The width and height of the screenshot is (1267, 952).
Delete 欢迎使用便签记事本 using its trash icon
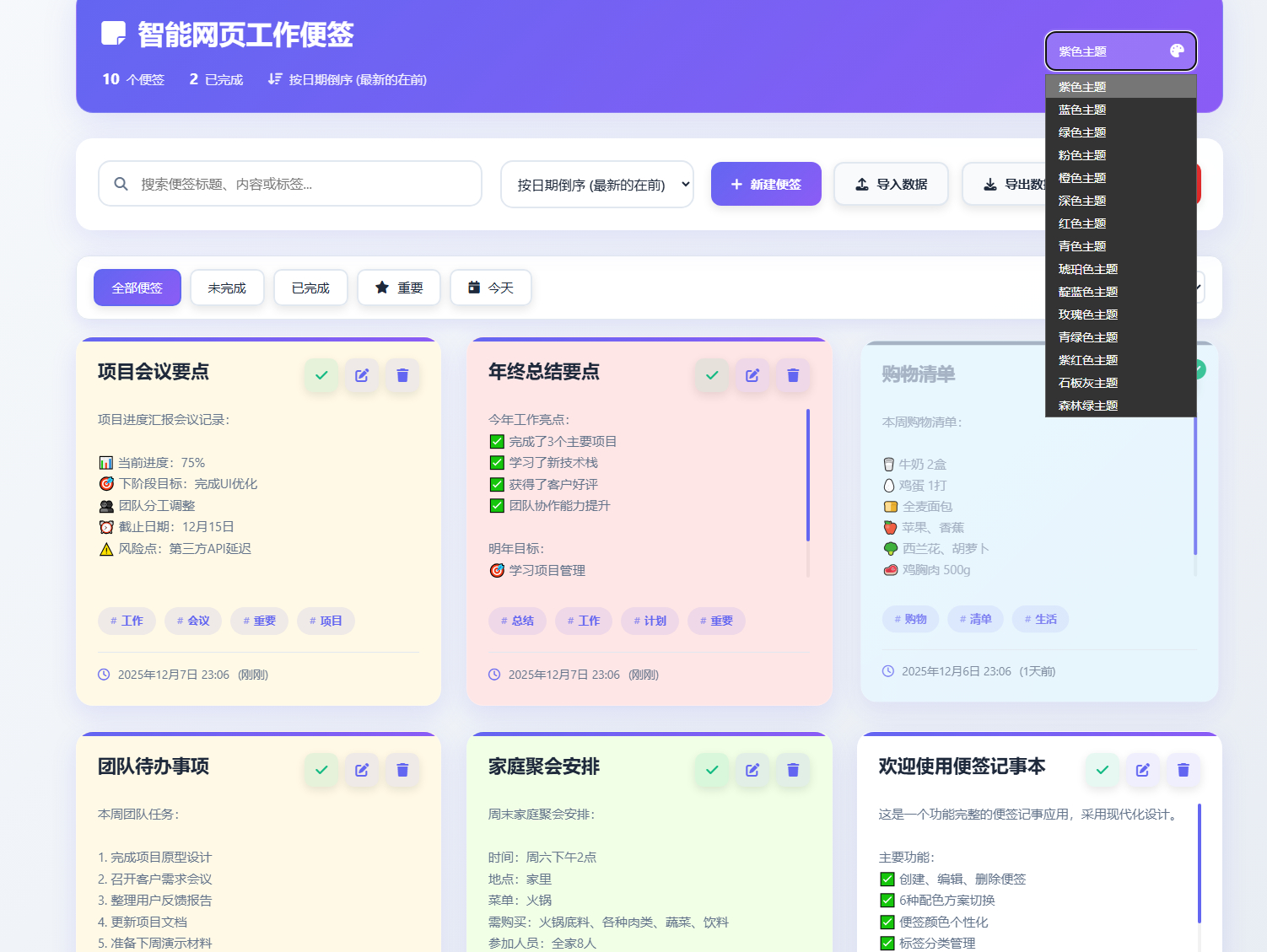click(x=1183, y=769)
